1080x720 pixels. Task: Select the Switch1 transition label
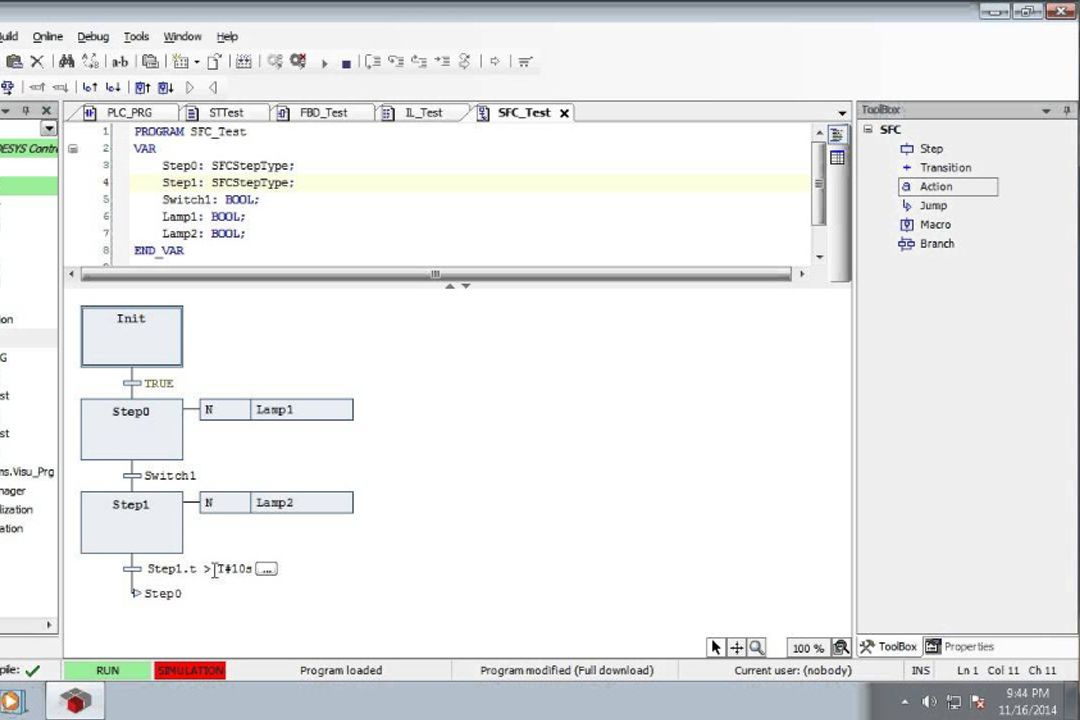[170, 475]
